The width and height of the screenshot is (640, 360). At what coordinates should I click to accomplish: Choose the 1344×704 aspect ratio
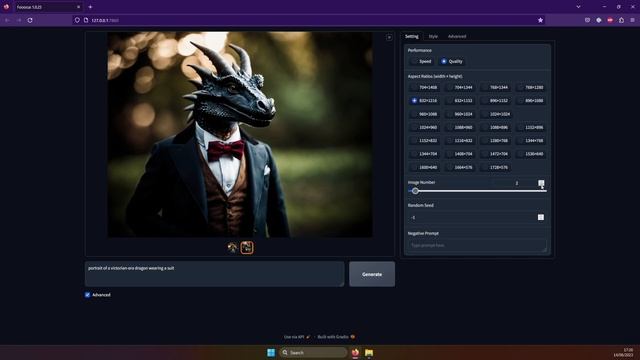[x=424, y=154]
